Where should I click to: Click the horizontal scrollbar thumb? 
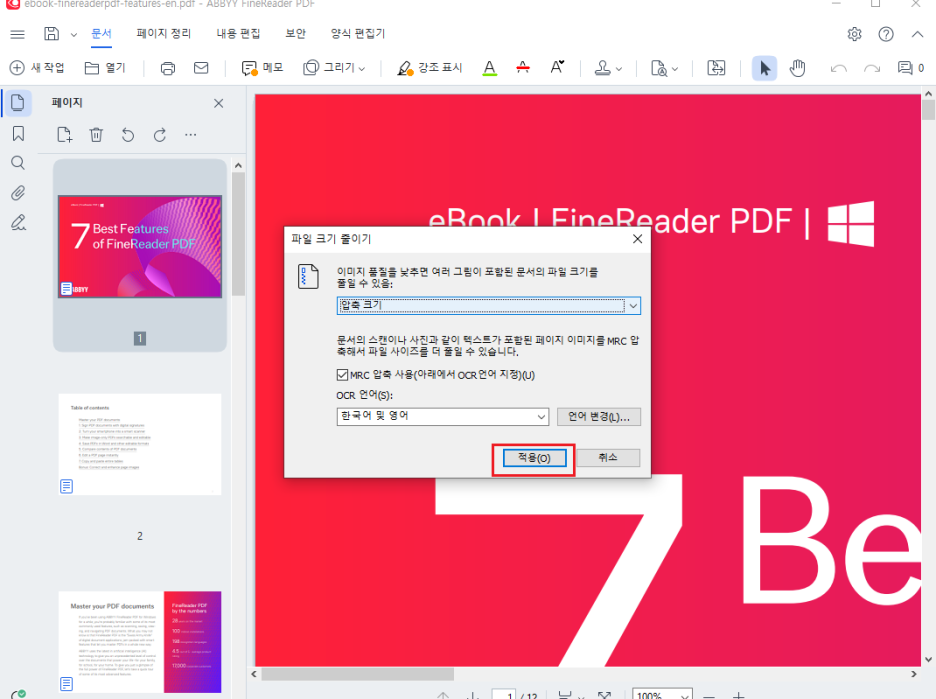pyautogui.click(x=358, y=674)
